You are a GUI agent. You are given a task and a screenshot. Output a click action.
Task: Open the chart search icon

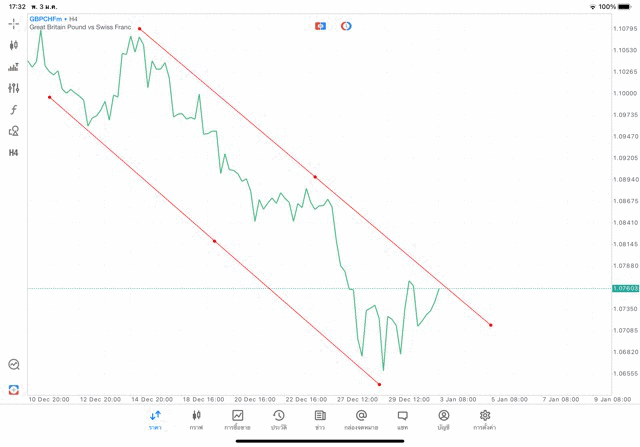14,365
